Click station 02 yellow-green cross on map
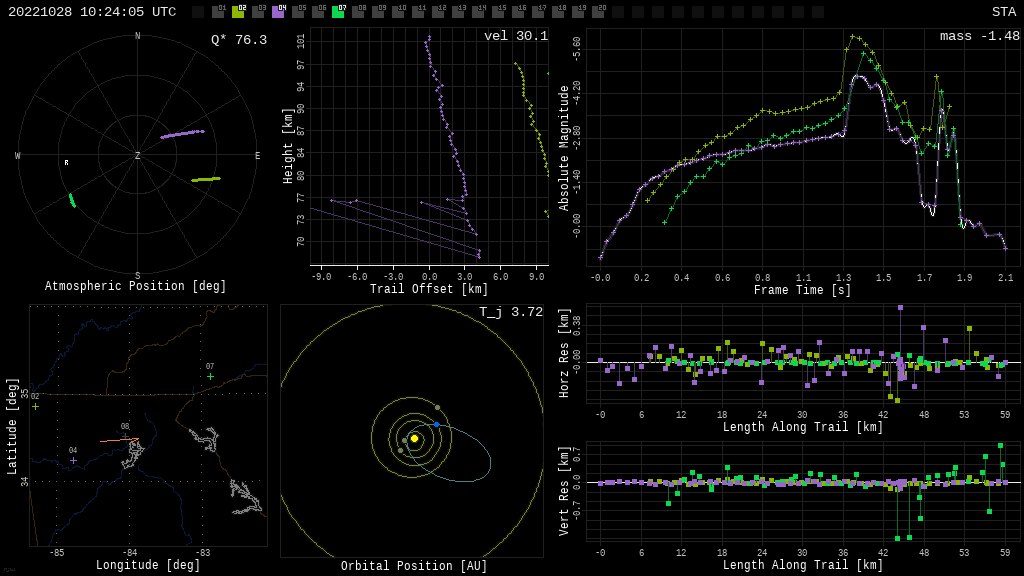Screen dimensions: 1024x576 pyautogui.click(x=35, y=406)
